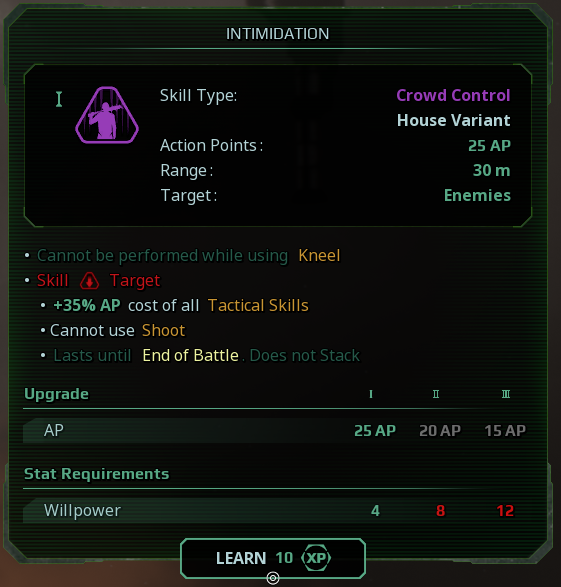Screen dimensions: 561x587
Task: Click the purple Intimidation skill icon
Action: coord(107,115)
